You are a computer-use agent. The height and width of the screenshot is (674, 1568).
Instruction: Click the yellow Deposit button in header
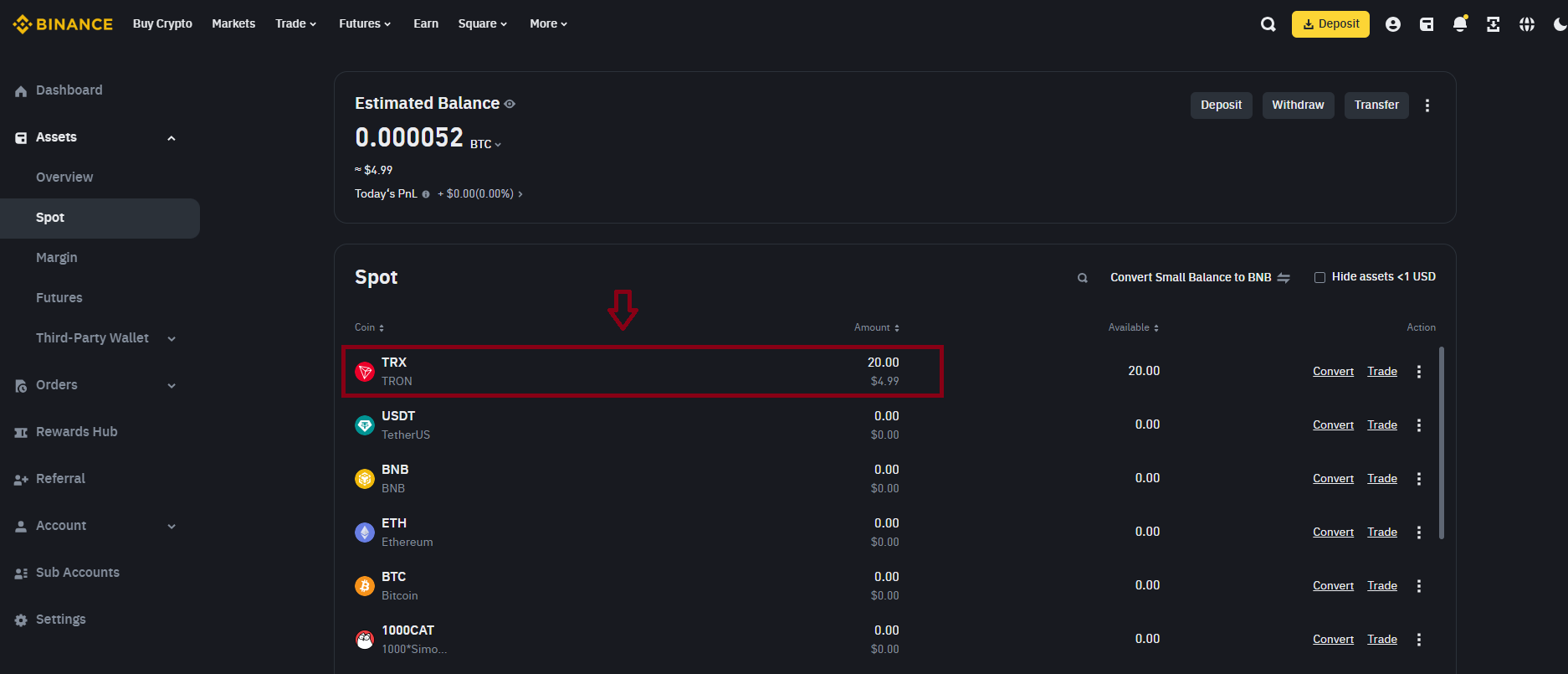click(x=1330, y=24)
